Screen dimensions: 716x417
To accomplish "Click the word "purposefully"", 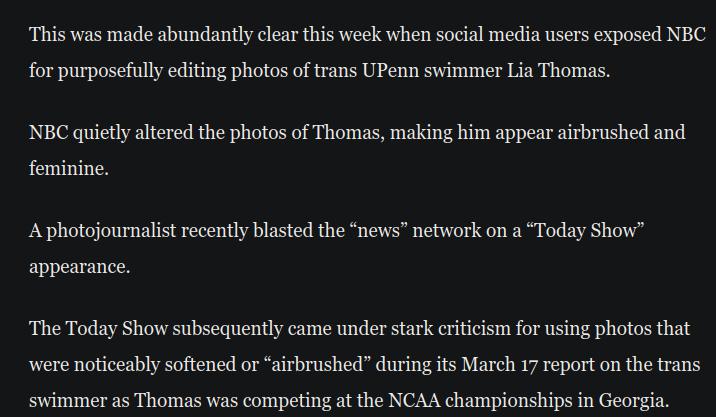I will [110, 71].
